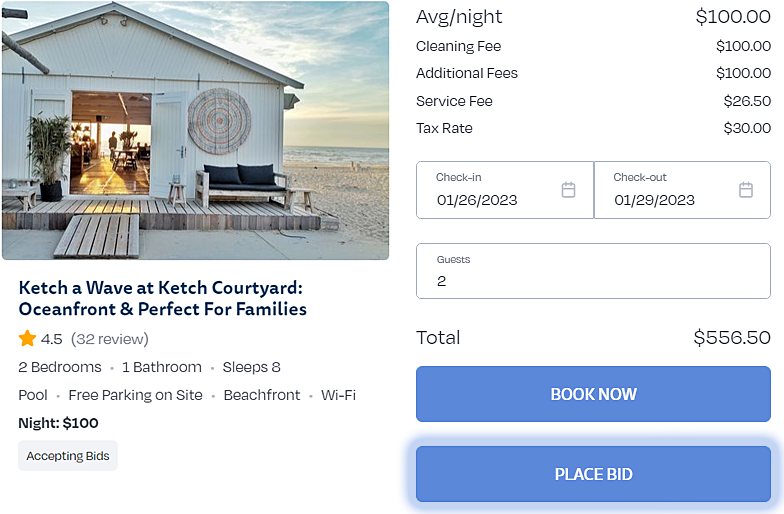Click the orange rating star icon

pyautogui.click(x=27, y=339)
